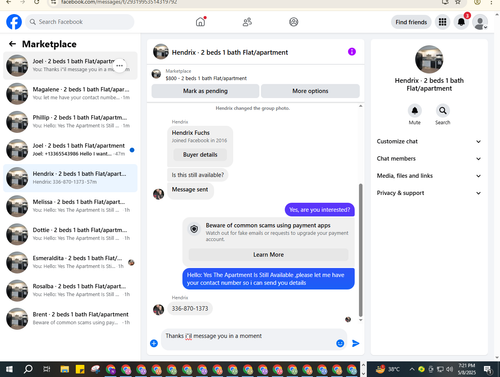Open the unread Joel conversation with phone number

[x=70, y=150]
